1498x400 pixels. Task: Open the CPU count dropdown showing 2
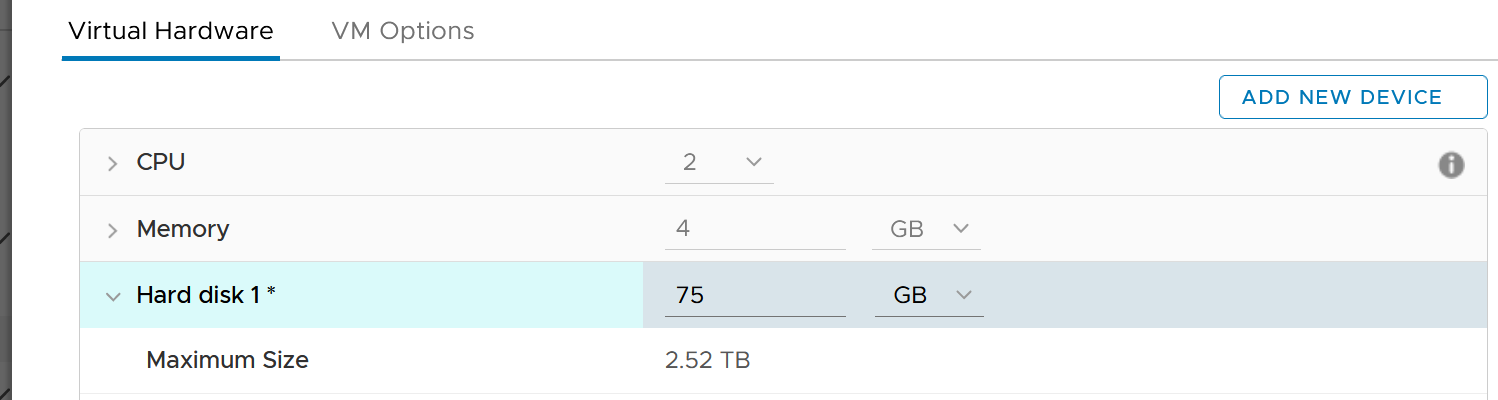(719, 163)
